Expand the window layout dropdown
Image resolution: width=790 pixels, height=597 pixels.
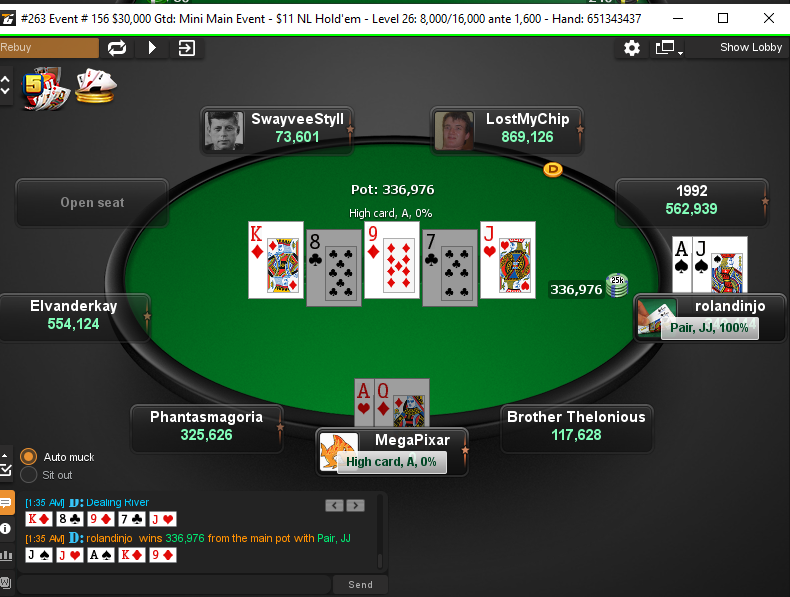pyautogui.click(x=669, y=48)
